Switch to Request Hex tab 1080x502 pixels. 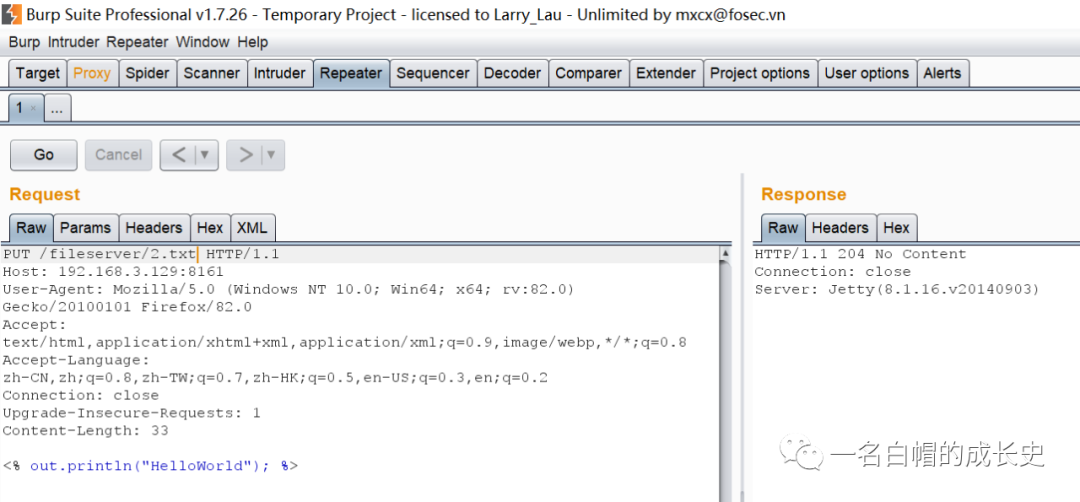210,228
